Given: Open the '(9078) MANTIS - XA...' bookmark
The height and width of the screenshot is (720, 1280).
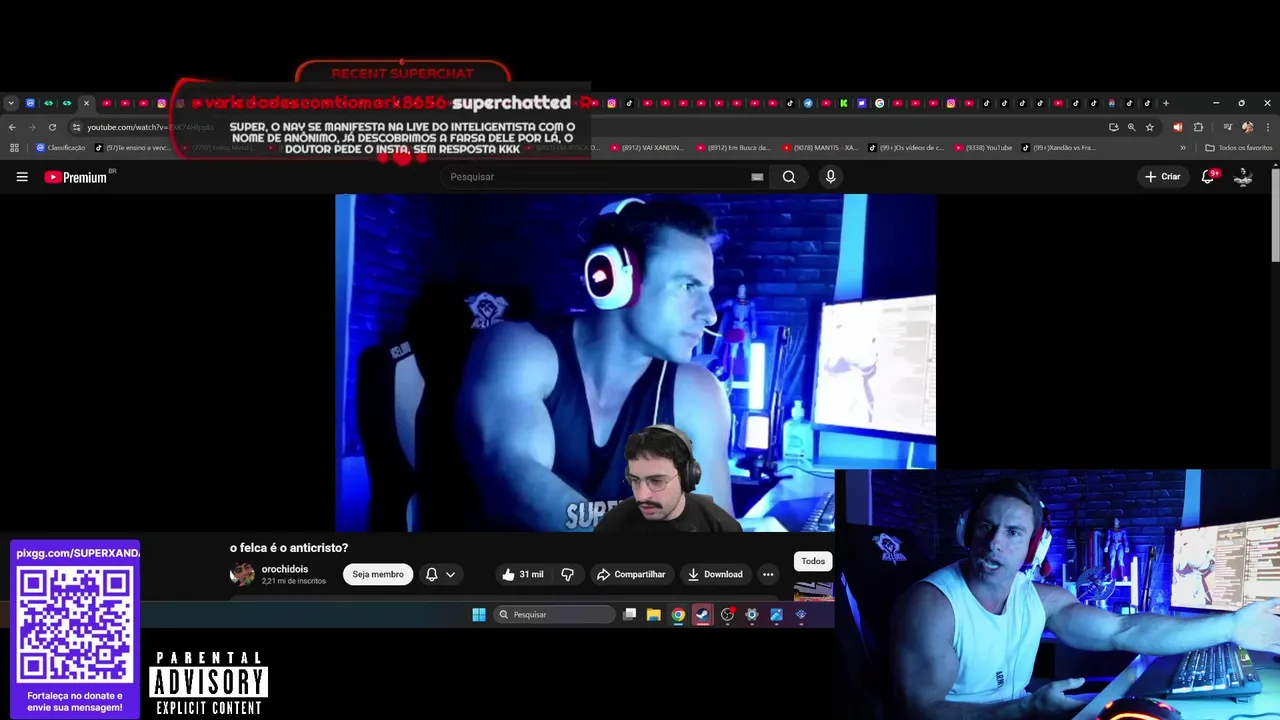Looking at the screenshot, I should pos(819,147).
